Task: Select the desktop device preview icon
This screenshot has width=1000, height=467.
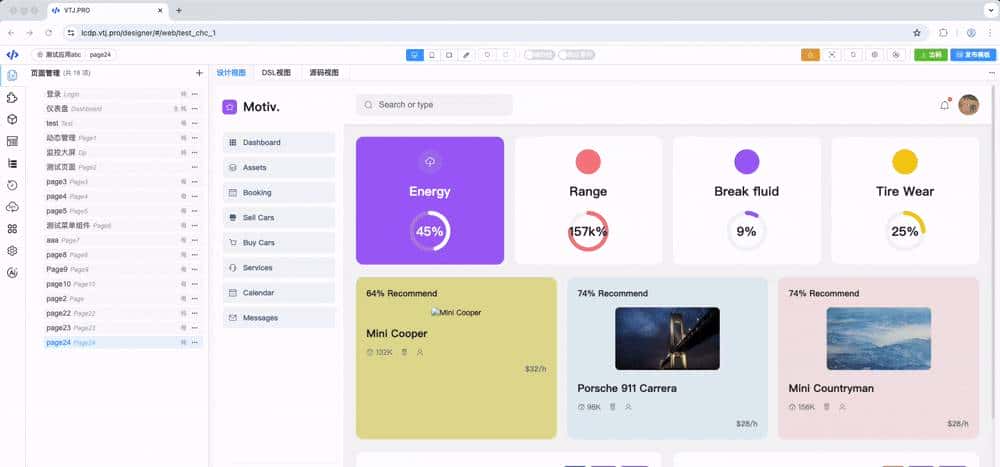Action: tap(415, 55)
